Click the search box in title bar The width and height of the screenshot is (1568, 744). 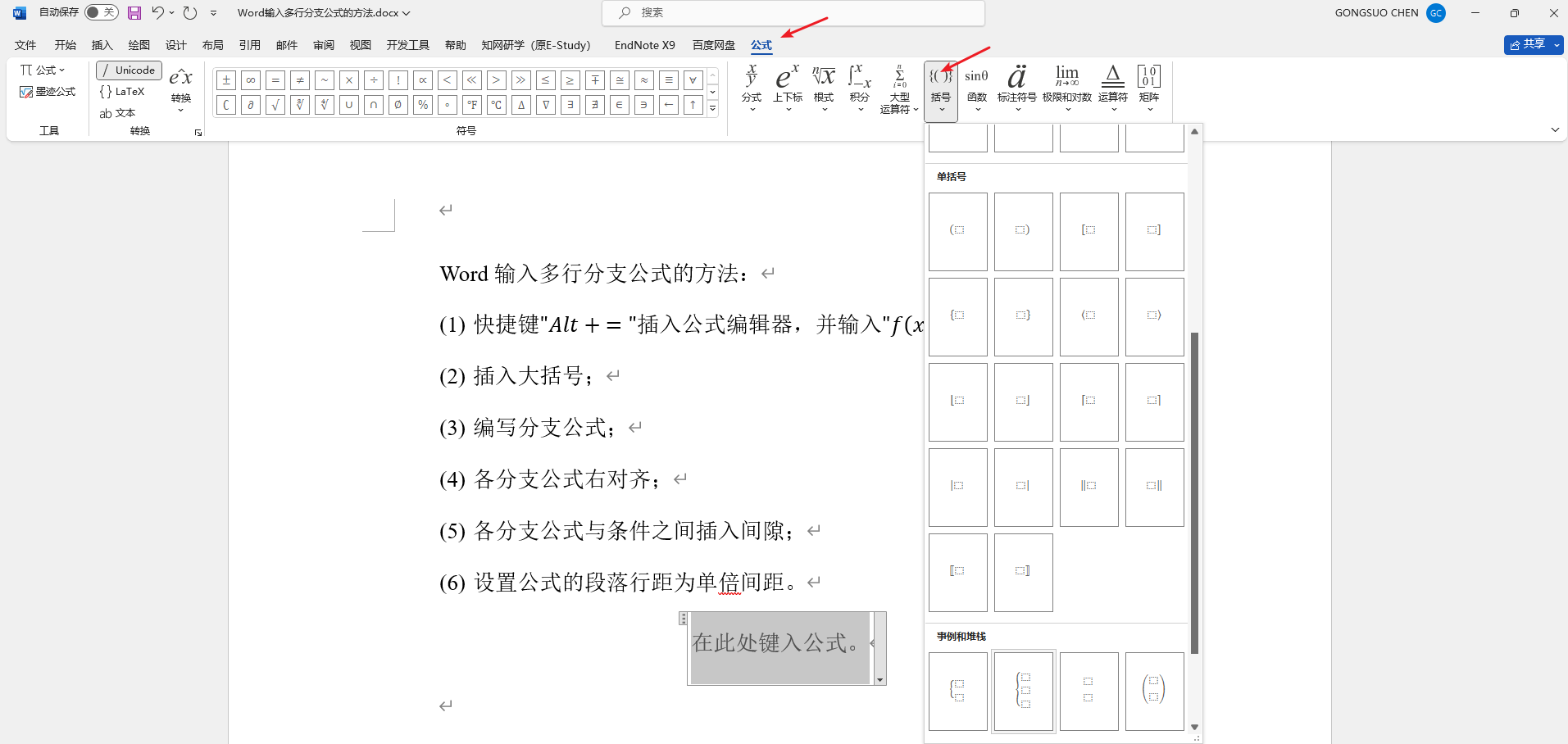point(793,12)
